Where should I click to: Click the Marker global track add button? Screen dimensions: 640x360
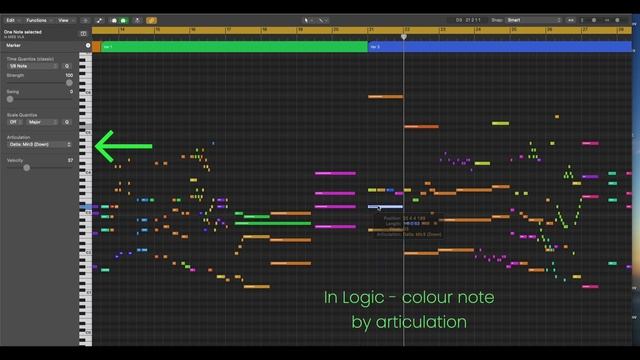point(88,45)
